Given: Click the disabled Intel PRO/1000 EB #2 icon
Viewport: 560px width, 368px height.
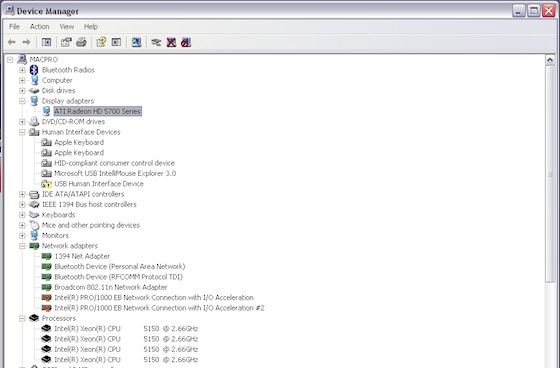Looking at the screenshot, I should click(46, 308).
